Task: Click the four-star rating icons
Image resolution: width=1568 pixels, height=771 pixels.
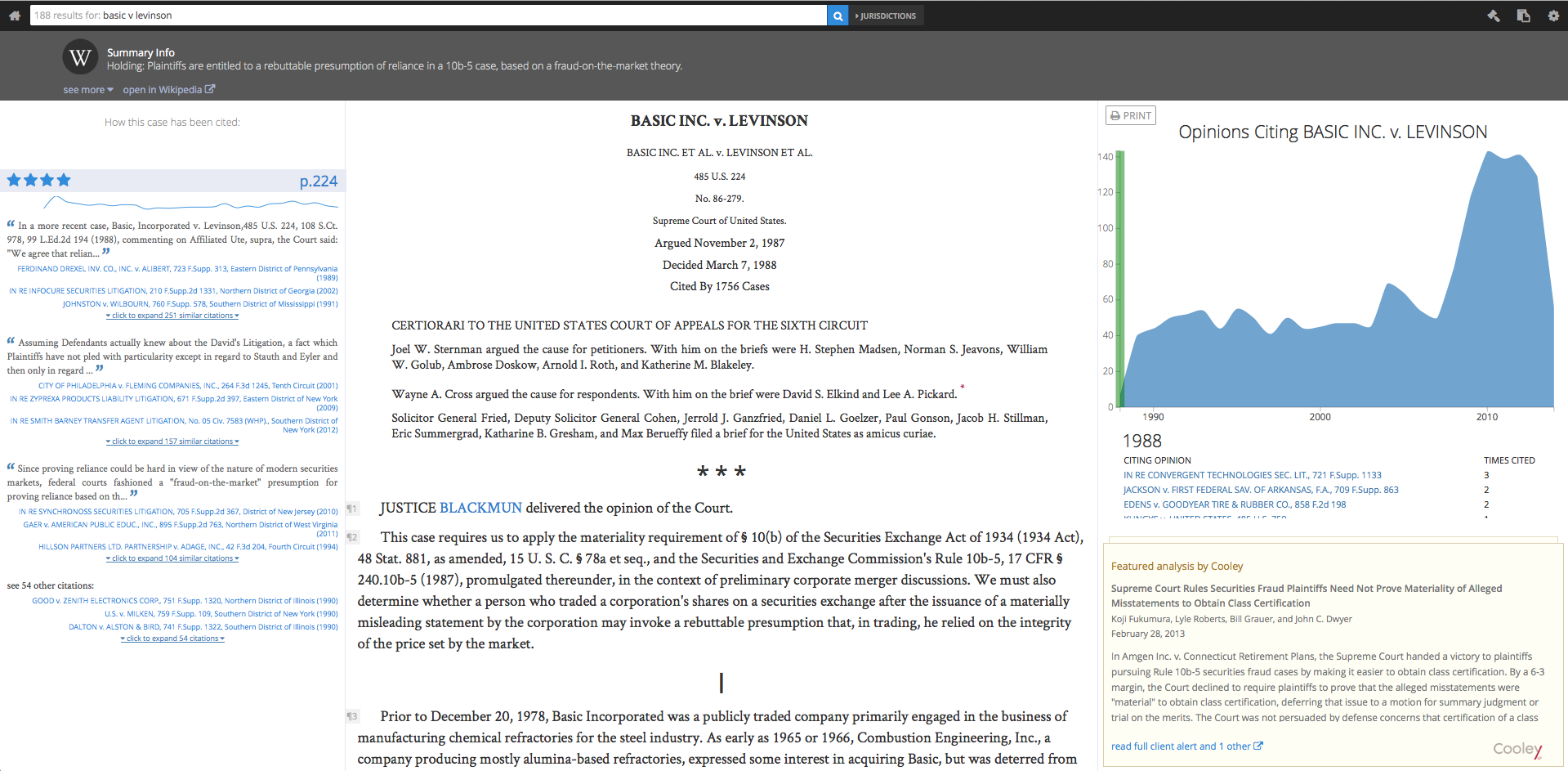Action: point(39,180)
